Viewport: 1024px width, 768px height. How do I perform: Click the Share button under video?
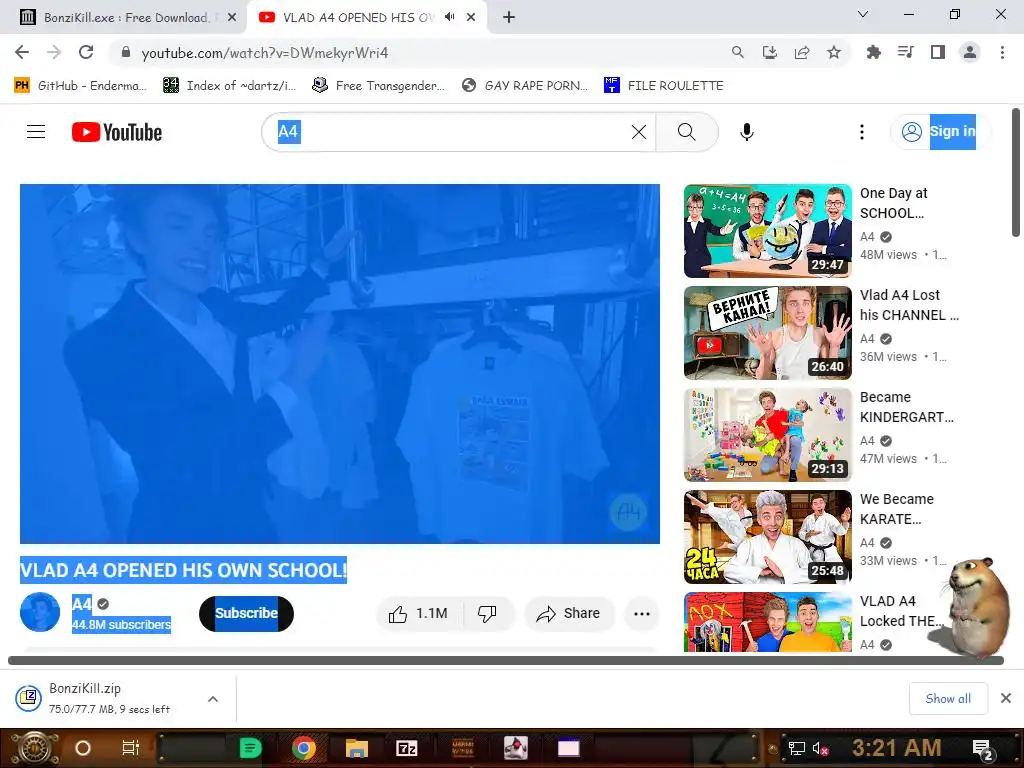click(568, 614)
